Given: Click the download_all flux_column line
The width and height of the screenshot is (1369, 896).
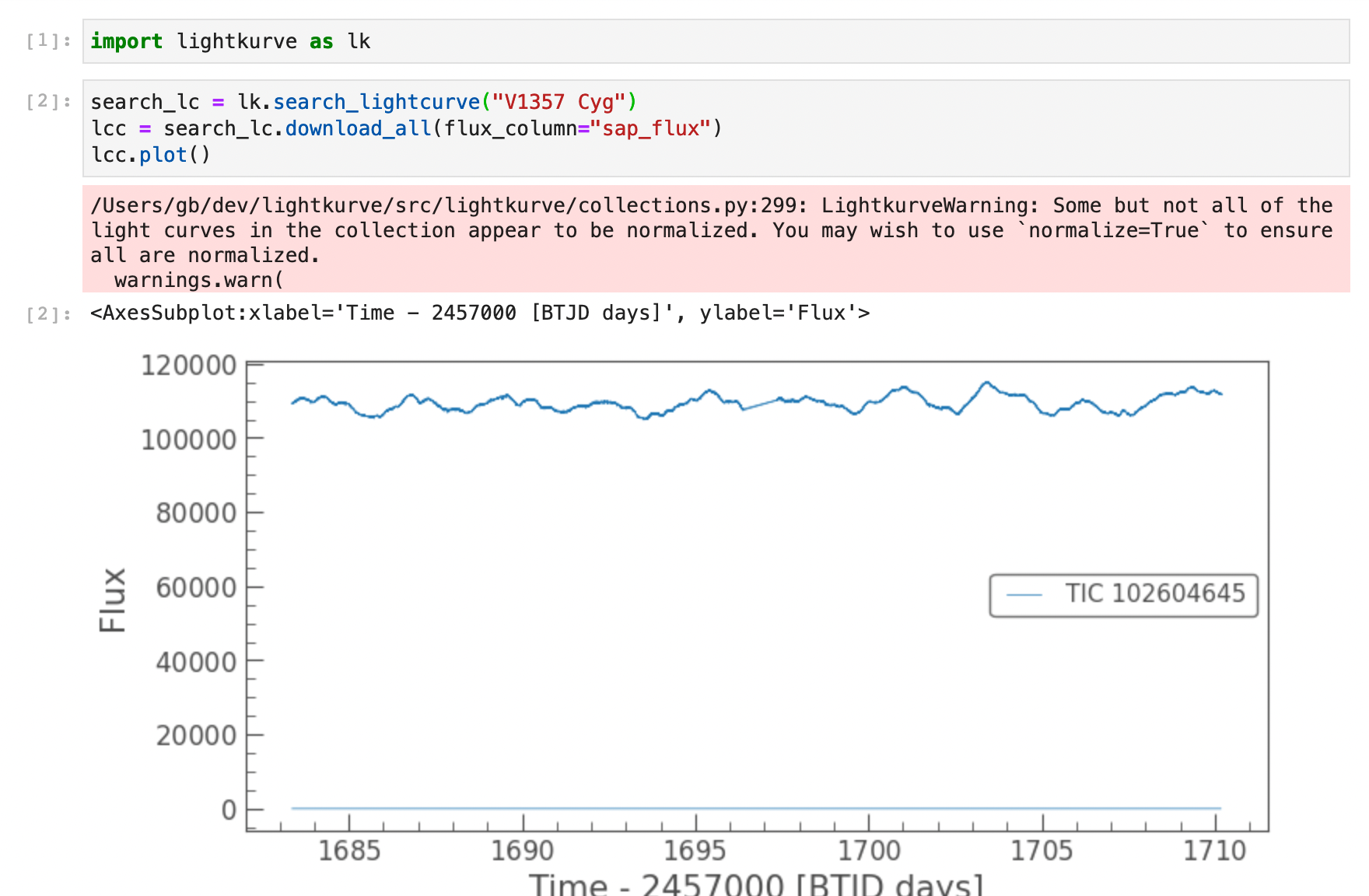Looking at the screenshot, I should point(407,128).
